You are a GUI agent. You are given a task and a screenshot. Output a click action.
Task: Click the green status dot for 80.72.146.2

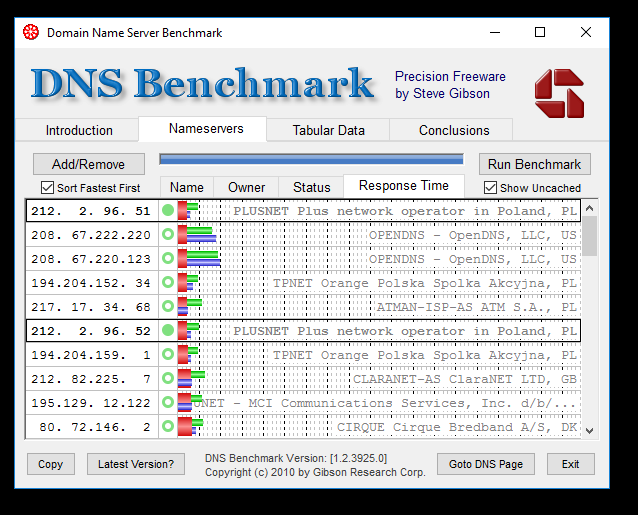point(167,427)
